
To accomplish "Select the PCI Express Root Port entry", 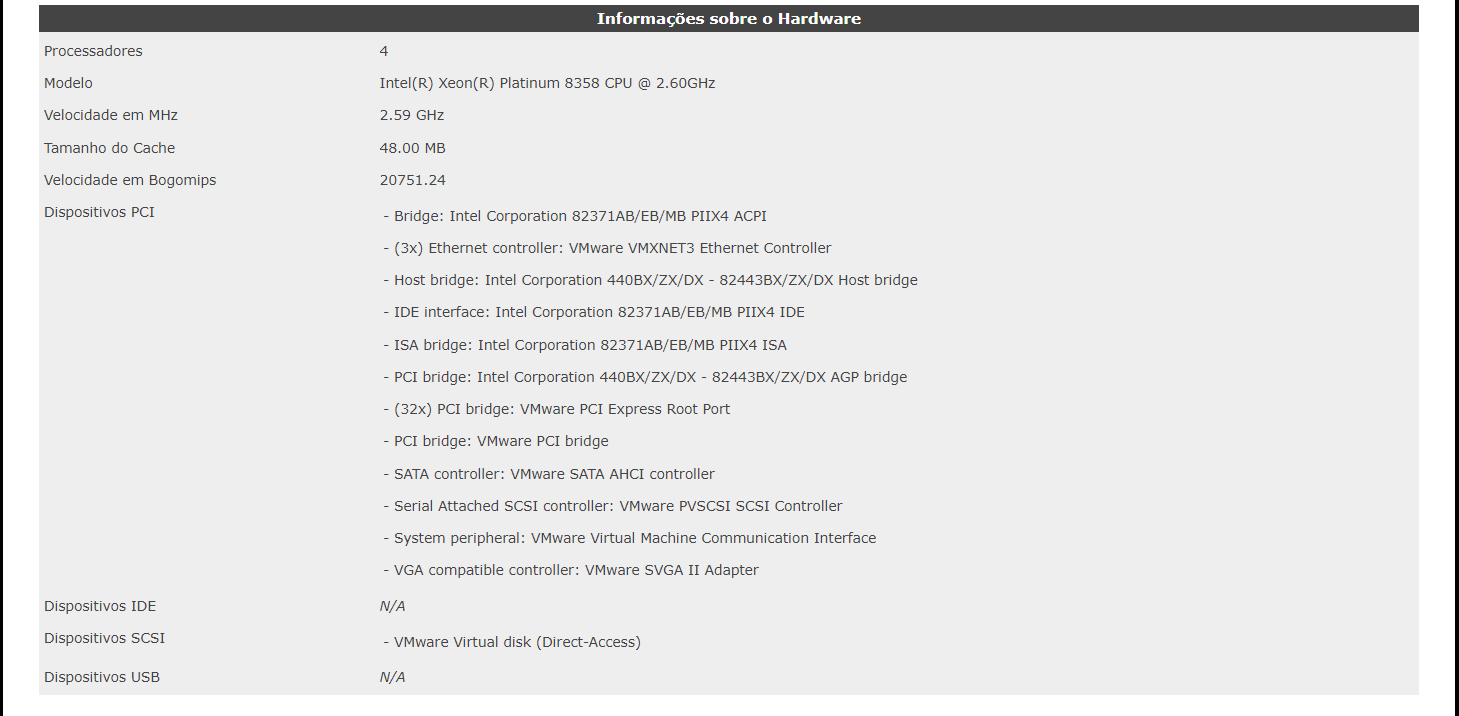I will [x=556, y=409].
